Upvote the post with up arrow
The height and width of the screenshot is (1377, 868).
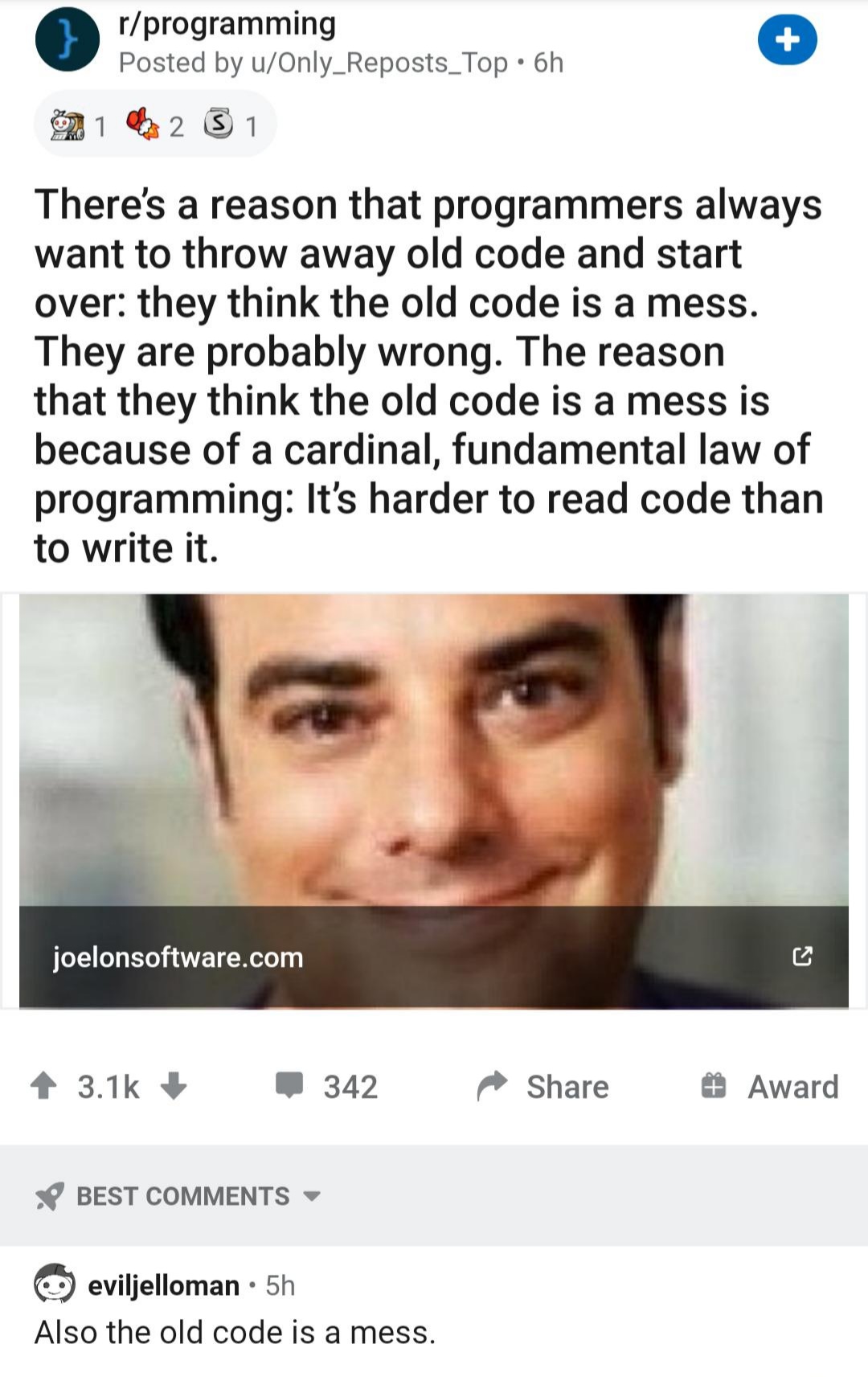[x=43, y=1086]
